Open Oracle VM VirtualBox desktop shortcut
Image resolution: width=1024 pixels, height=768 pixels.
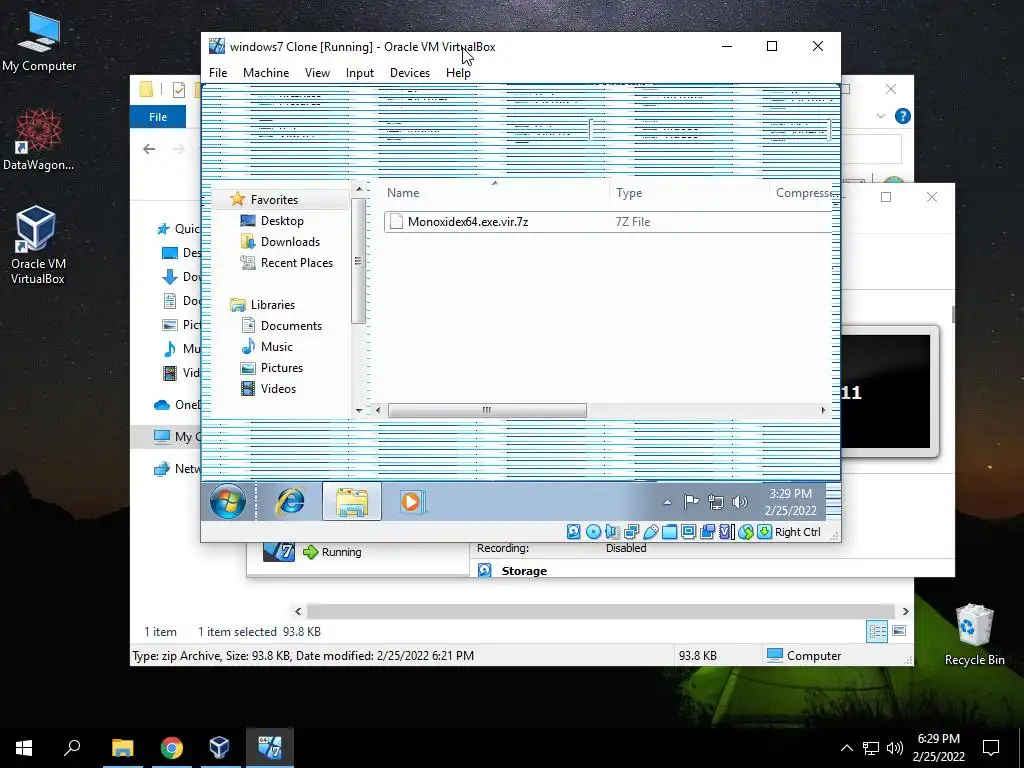37,245
